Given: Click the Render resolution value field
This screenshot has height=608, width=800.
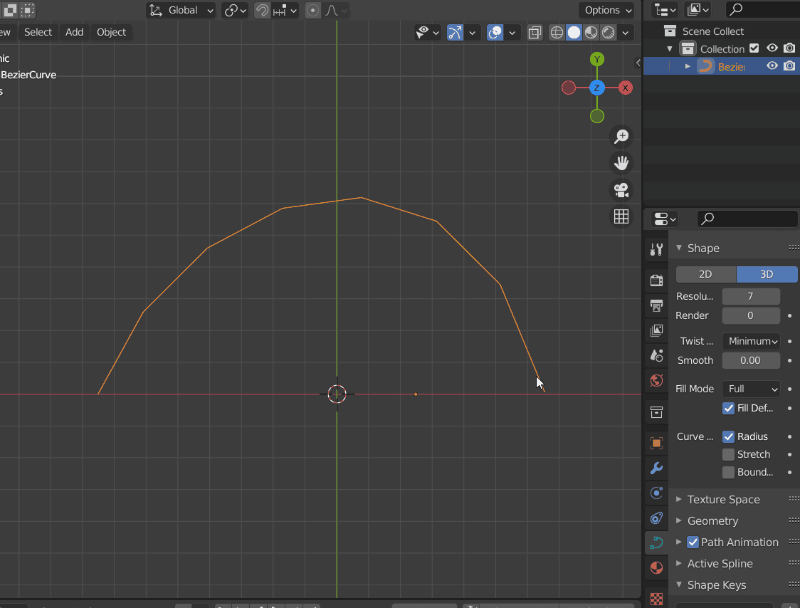Looking at the screenshot, I should click(x=751, y=316).
